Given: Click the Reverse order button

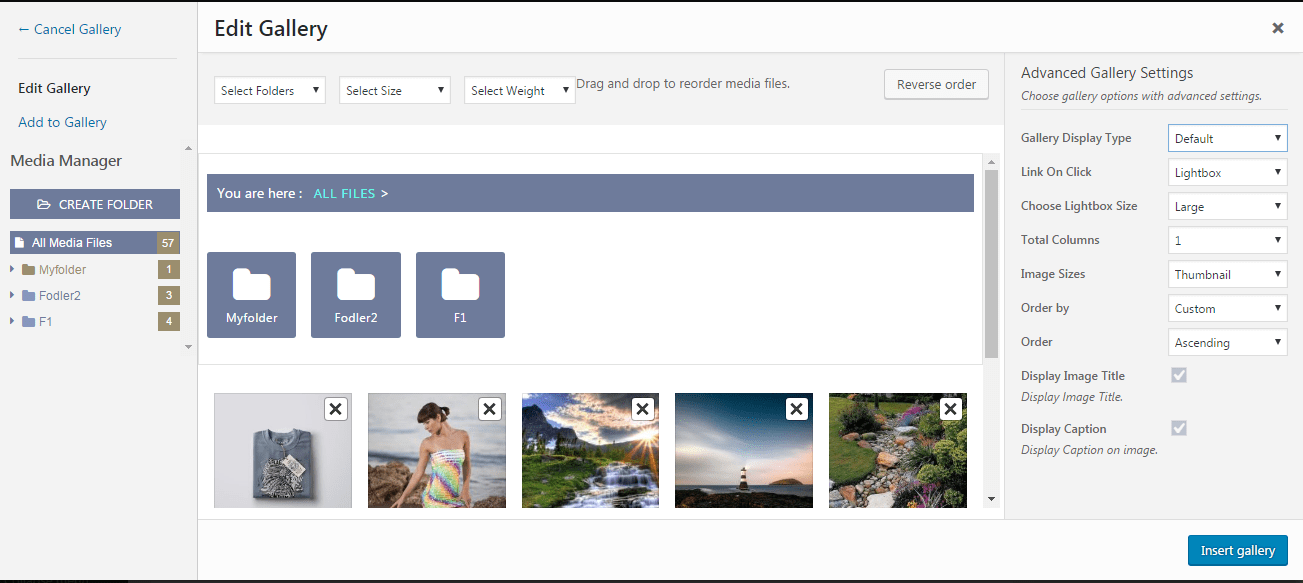Looking at the screenshot, I should [935, 84].
